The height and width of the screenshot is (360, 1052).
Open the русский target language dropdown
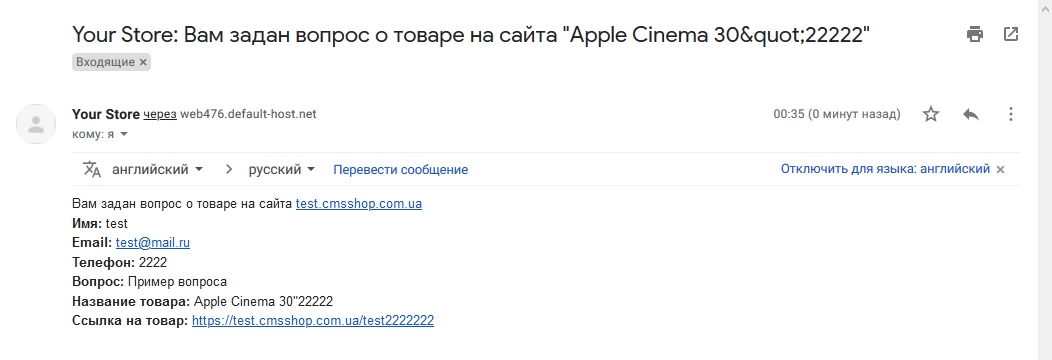click(282, 170)
